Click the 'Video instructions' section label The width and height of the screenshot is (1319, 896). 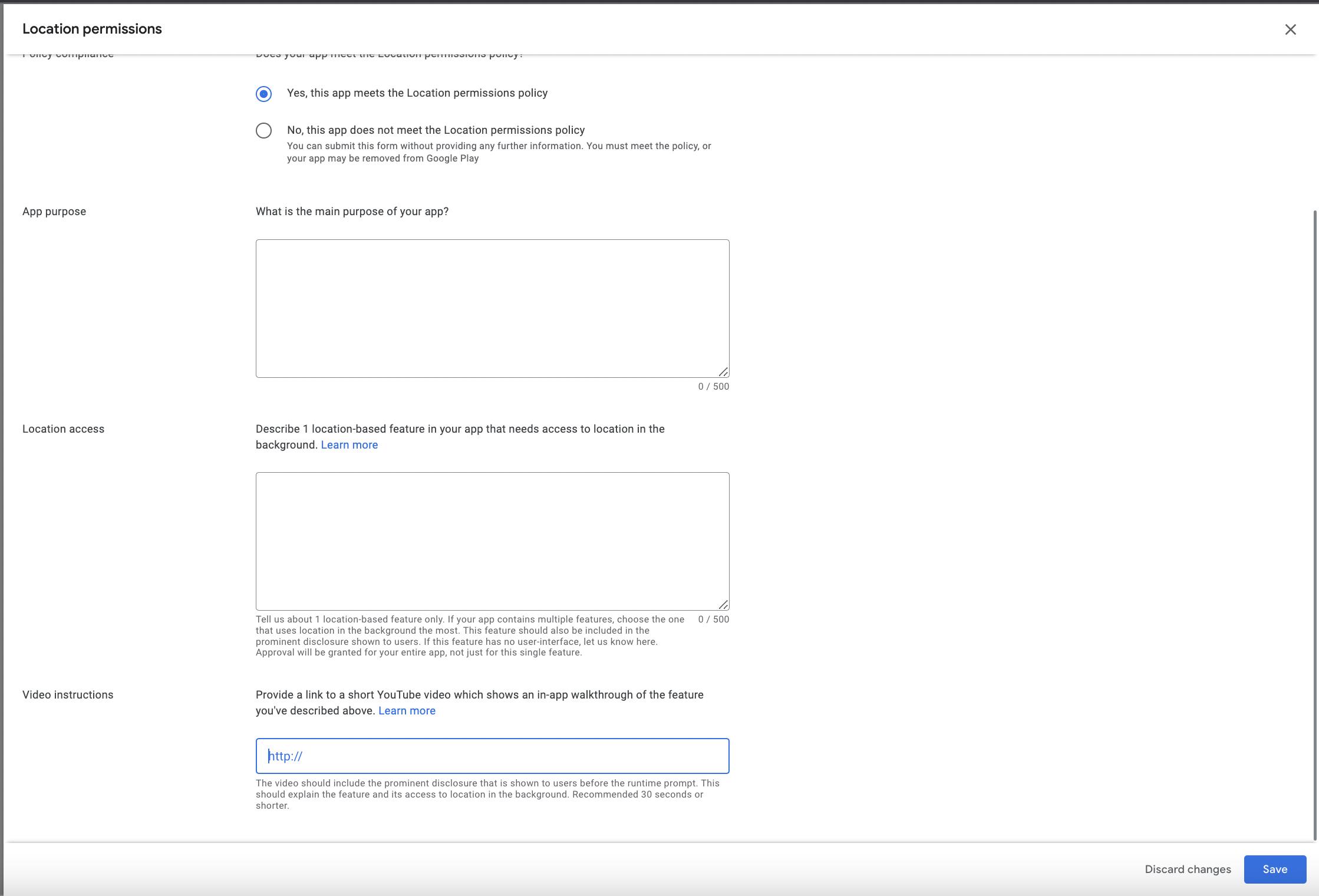(68, 695)
